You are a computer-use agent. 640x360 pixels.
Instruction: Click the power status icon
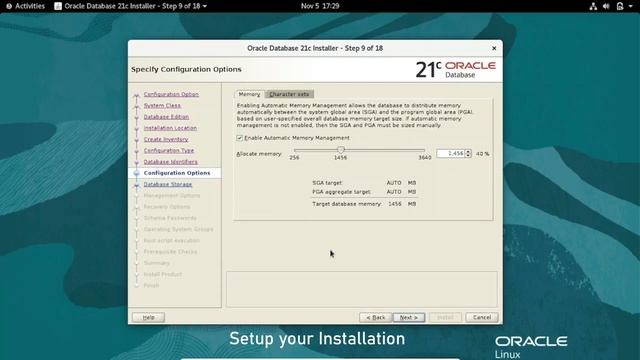tap(620, 6)
